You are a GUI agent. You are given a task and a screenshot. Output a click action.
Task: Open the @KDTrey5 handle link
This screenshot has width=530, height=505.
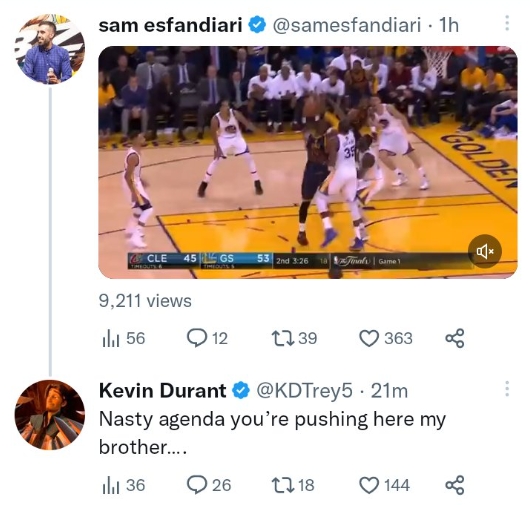click(x=304, y=390)
